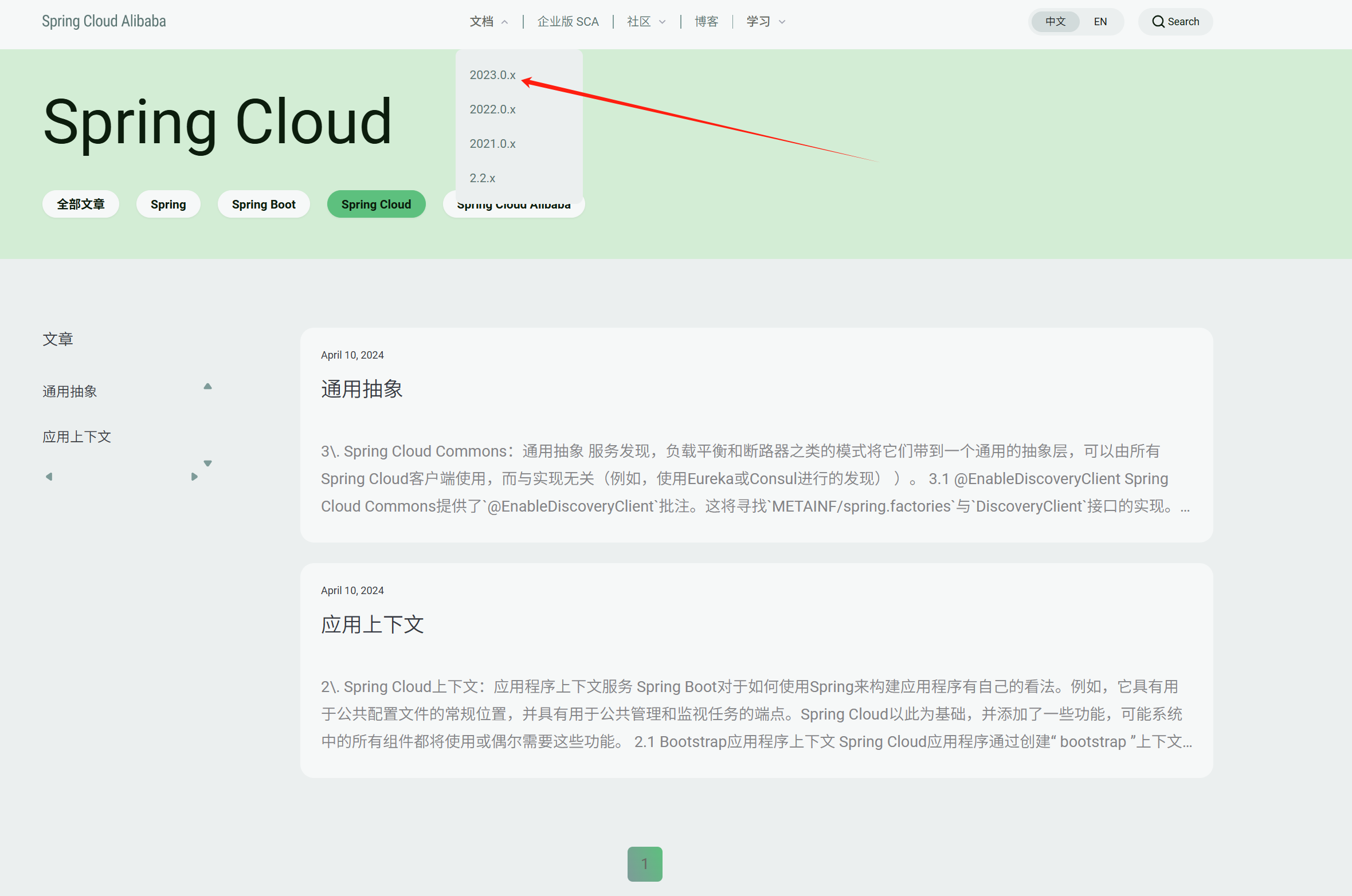Click the April 10, 2024 date on 通用抽象 card
The width and height of the screenshot is (1352, 896).
coord(352,355)
